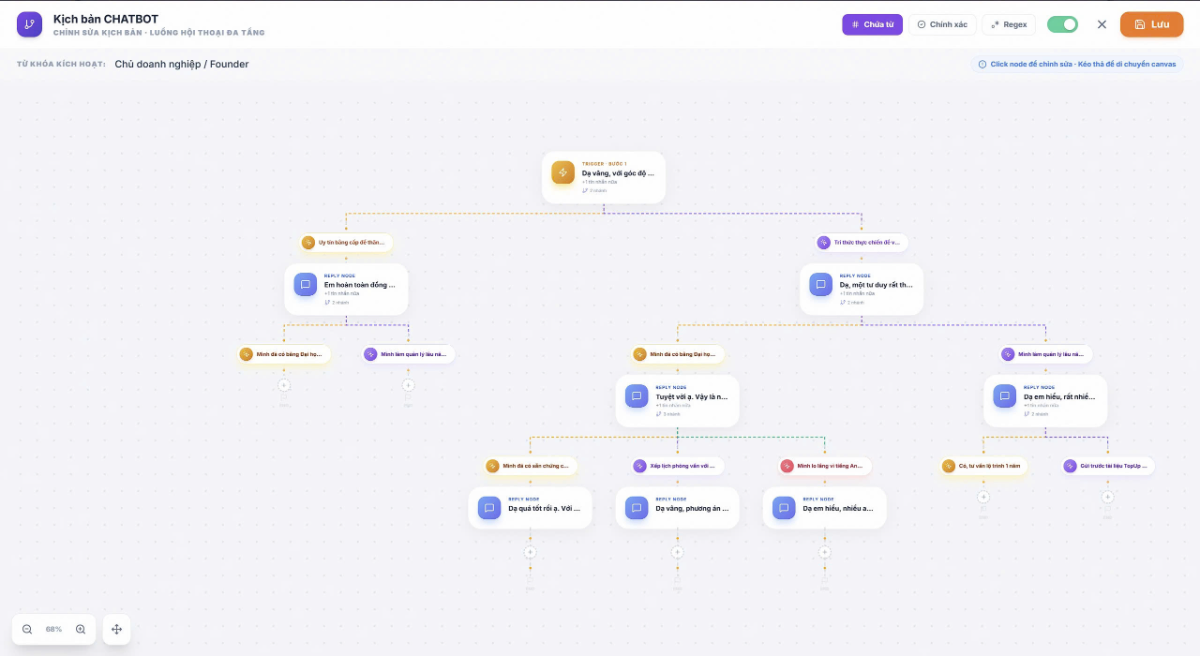Click the 'Click node để chỉnh sửa' hint
The width and height of the screenshot is (1200, 656).
click(1076, 64)
